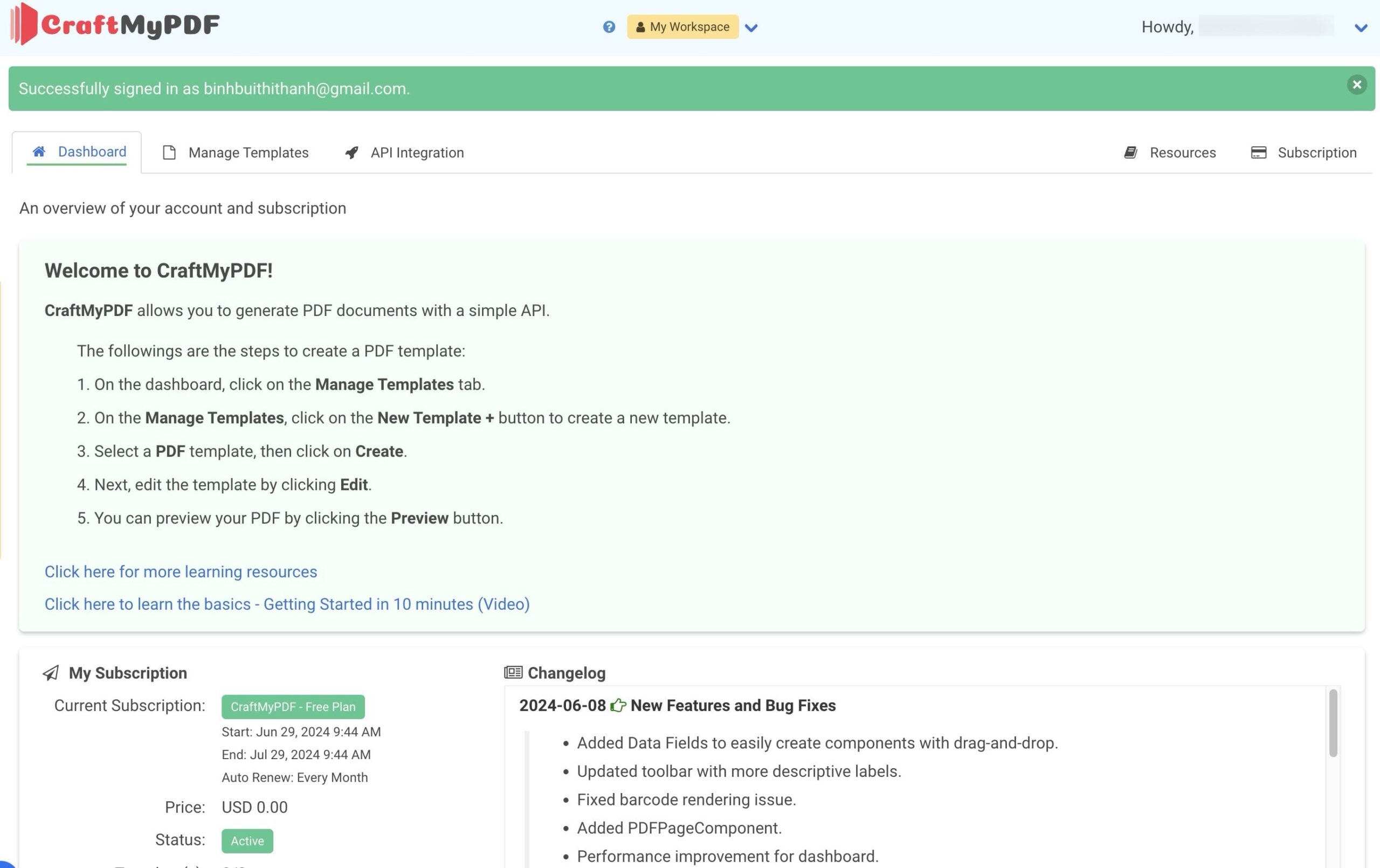Click the My Subscription paper plane icon
The image size is (1380, 868).
click(51, 672)
